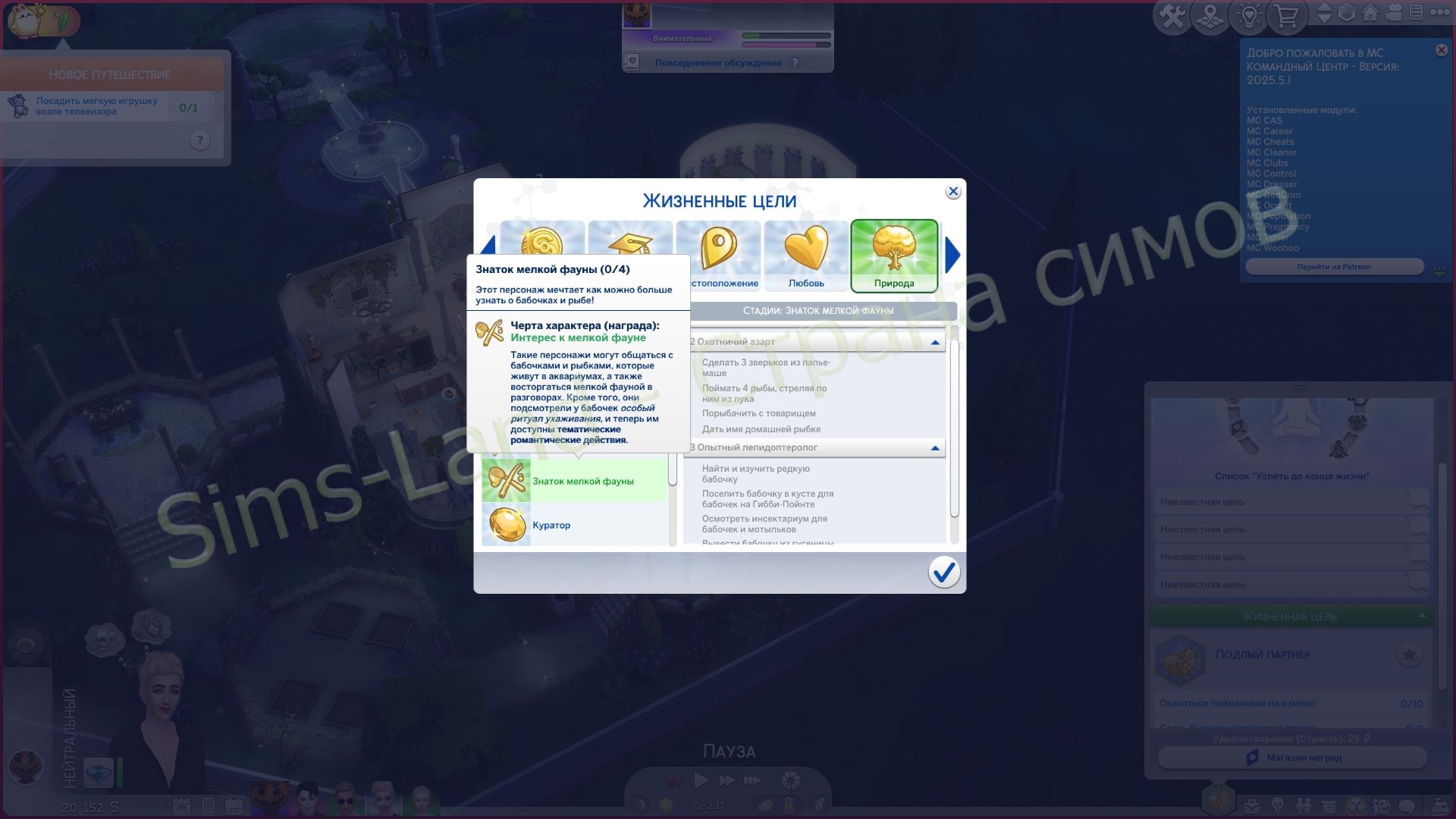Confirm selection with the blue checkmark
1456x819 pixels.
click(943, 572)
